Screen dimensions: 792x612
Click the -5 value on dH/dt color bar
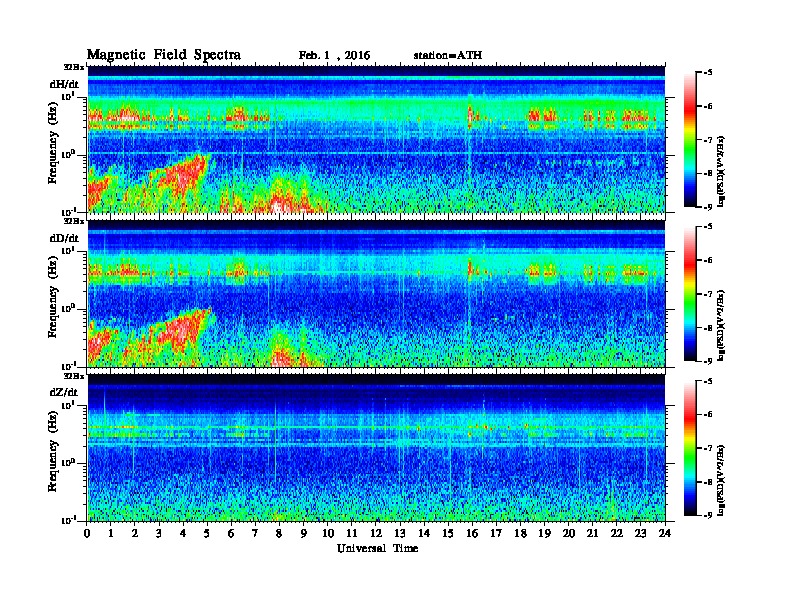coord(708,73)
